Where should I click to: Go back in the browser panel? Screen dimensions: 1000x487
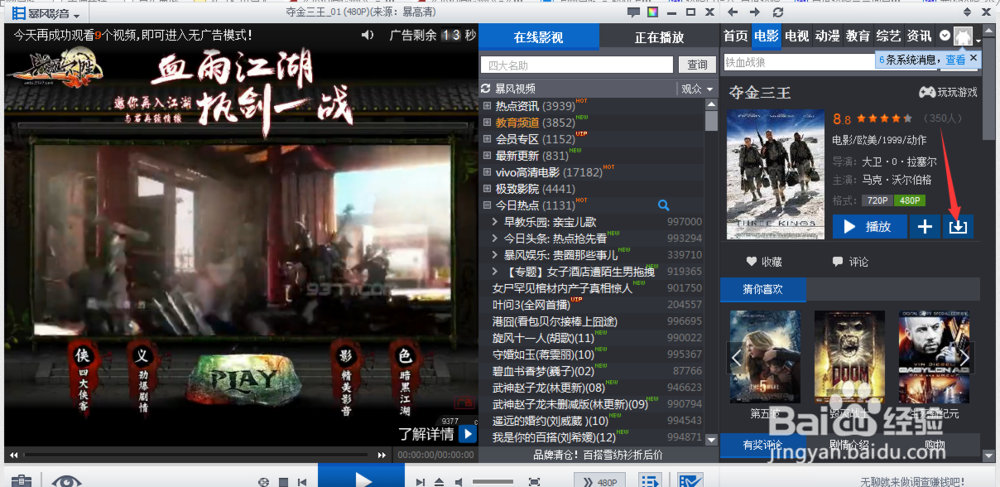[733, 12]
